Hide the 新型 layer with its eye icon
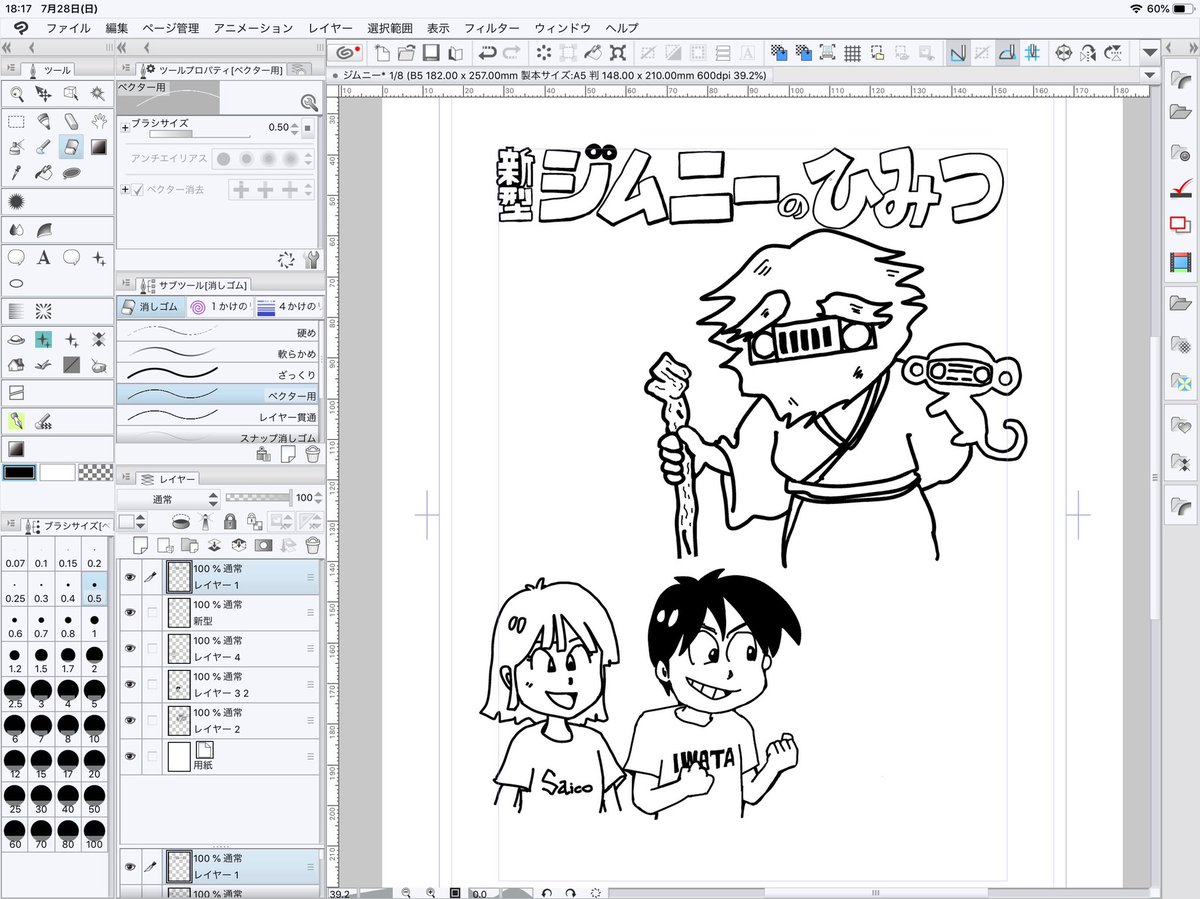This screenshot has width=1200, height=899. 129,612
